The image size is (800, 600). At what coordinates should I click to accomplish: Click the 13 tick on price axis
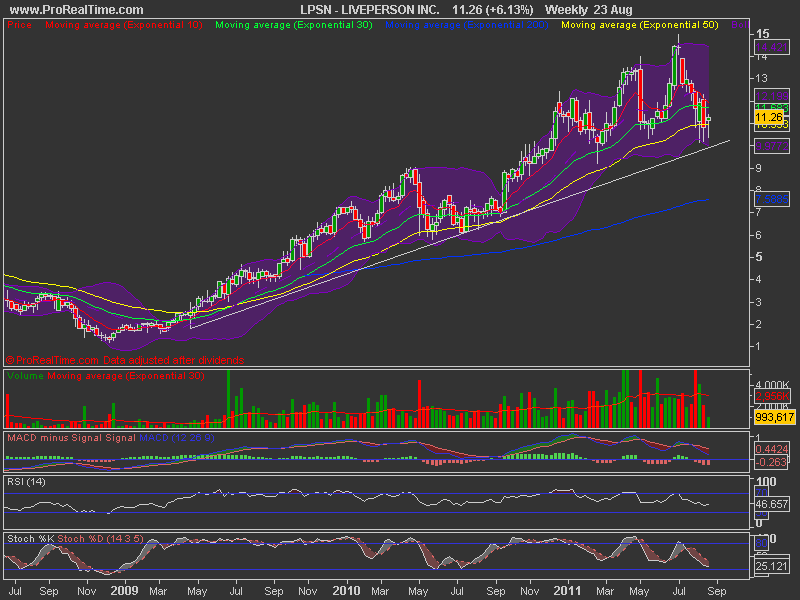[x=761, y=78]
